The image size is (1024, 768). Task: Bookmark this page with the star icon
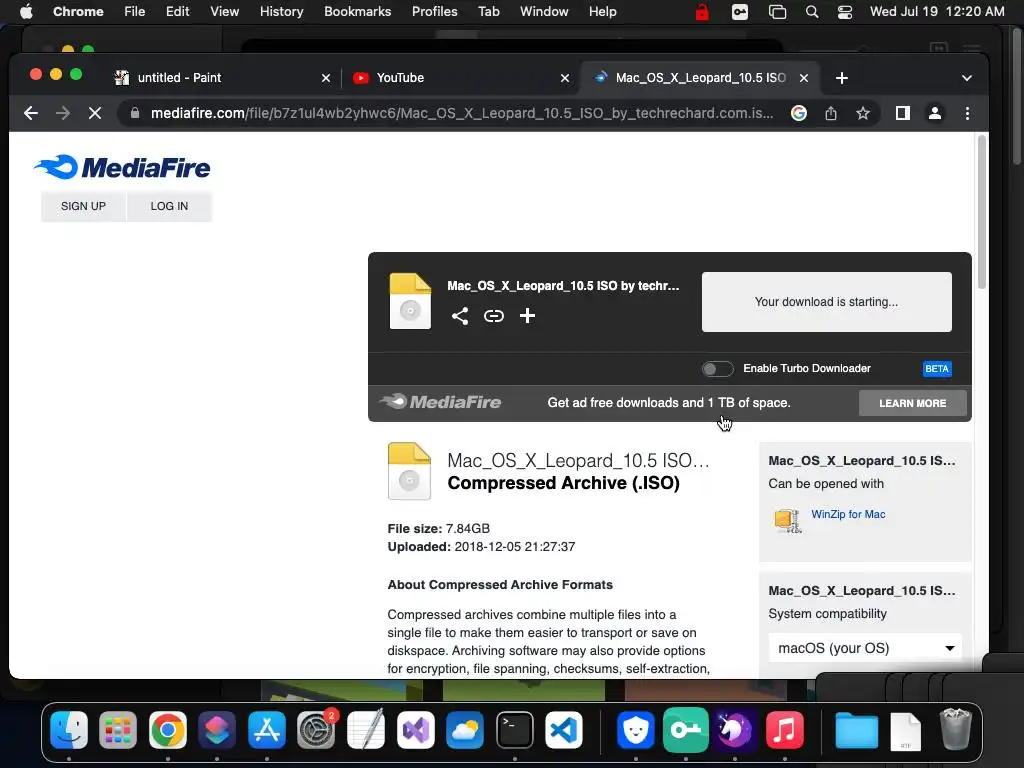pos(863,113)
